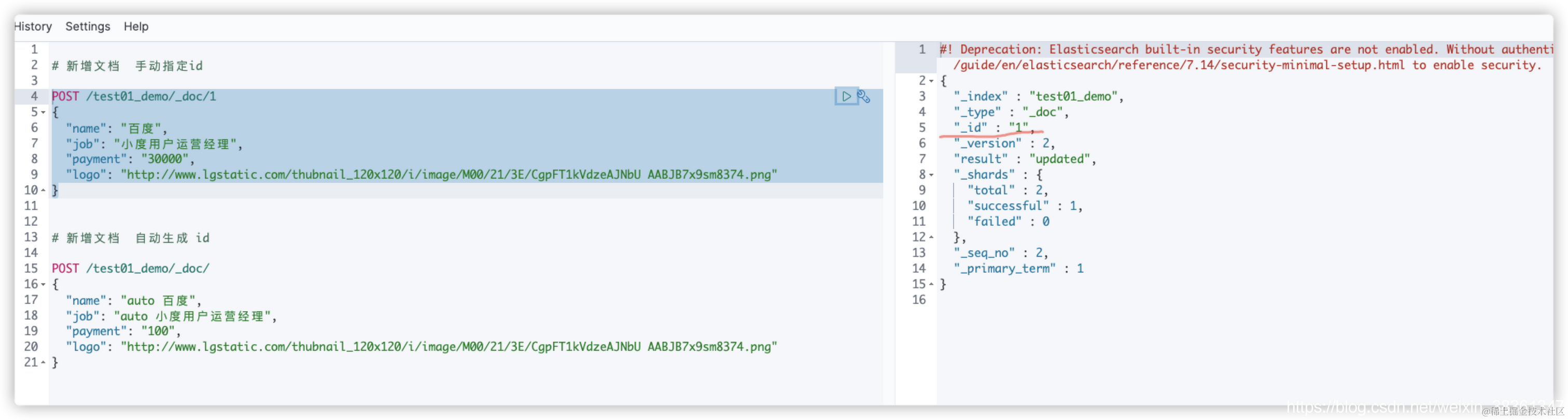1568x420 pixels.
Task: Click the "job": "小度用户运营经理" line
Action: point(155,144)
